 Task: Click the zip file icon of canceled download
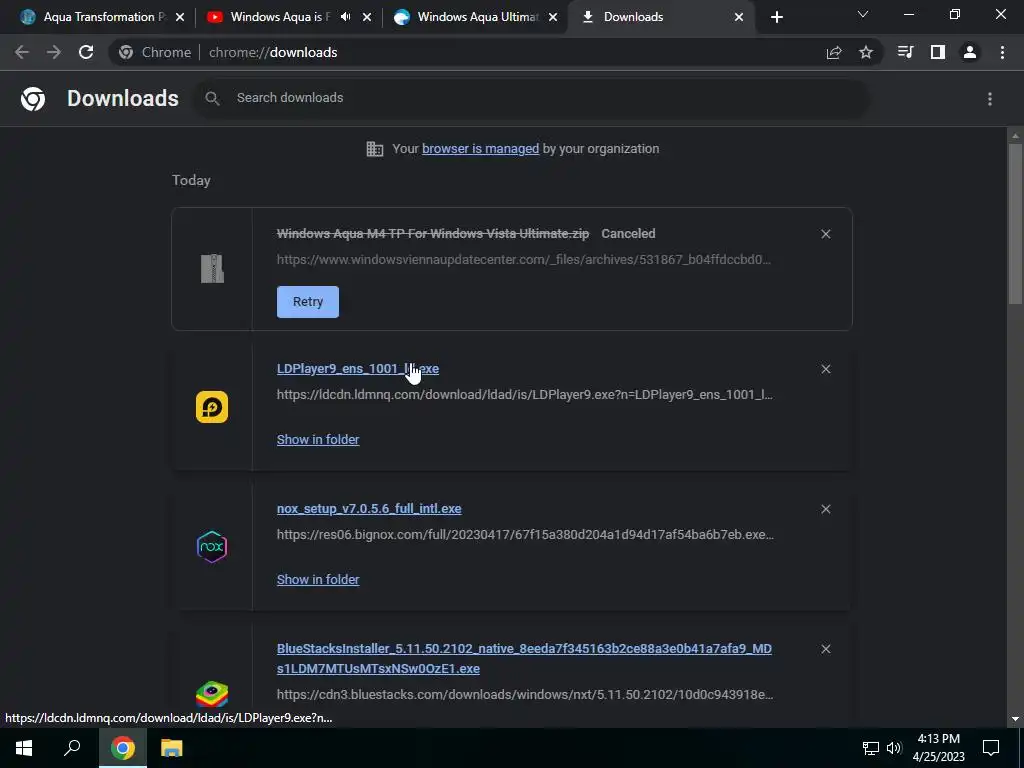(x=212, y=268)
